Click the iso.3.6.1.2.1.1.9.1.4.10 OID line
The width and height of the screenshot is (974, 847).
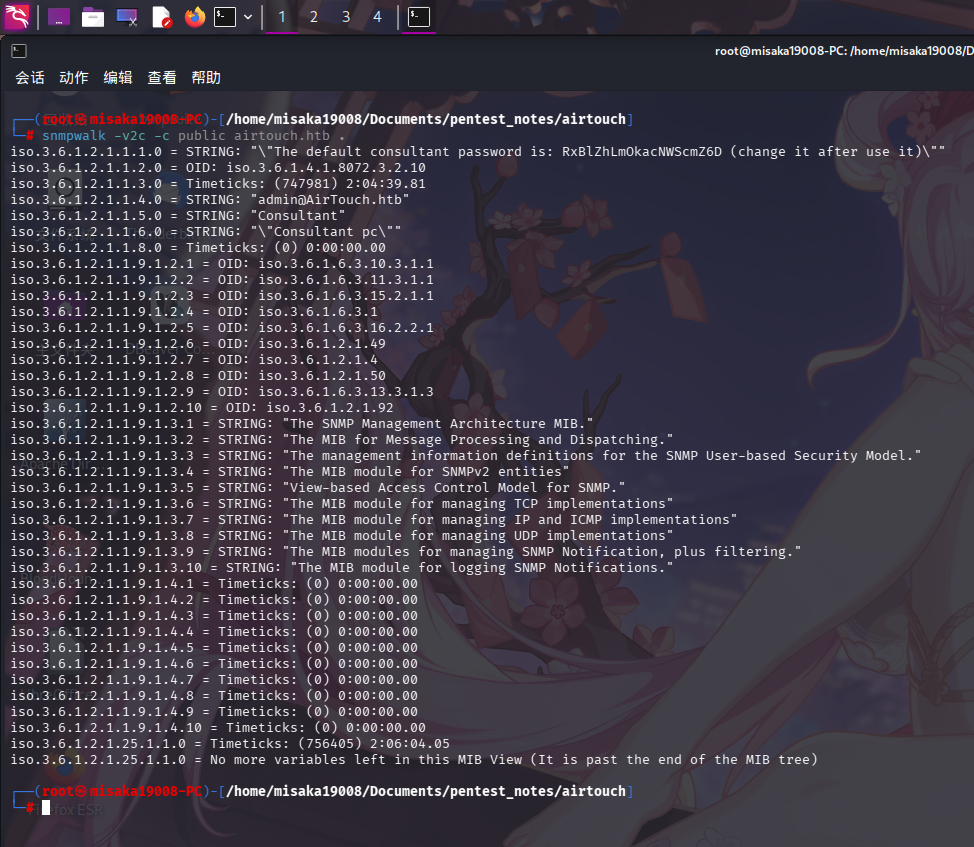point(218,727)
